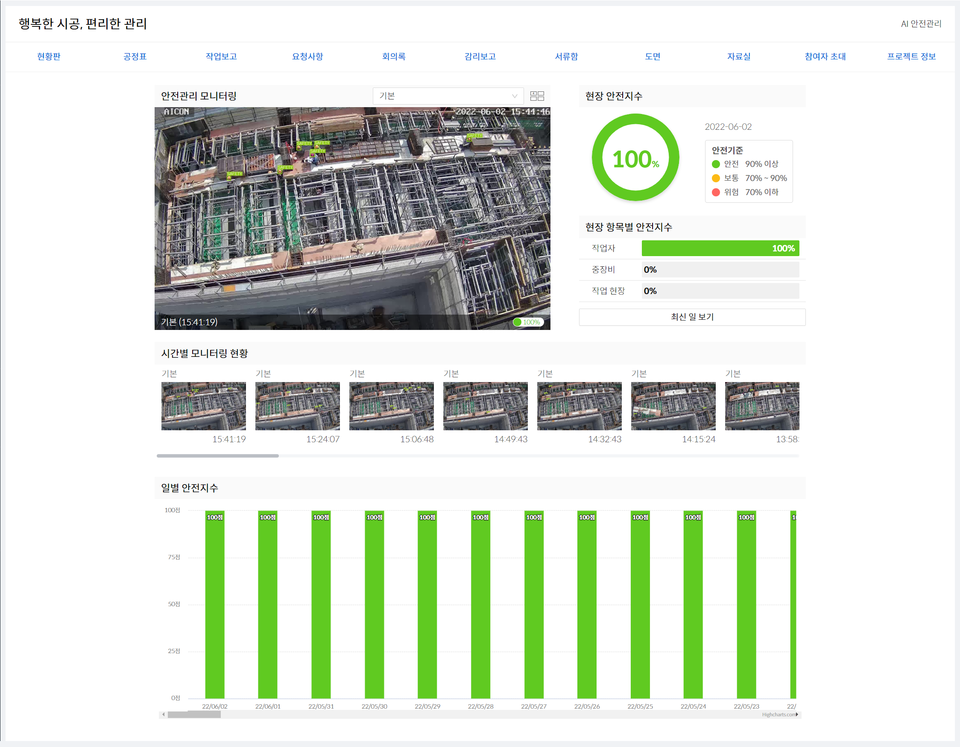Click the 22/05/29 daily safety bar

pos(427,604)
